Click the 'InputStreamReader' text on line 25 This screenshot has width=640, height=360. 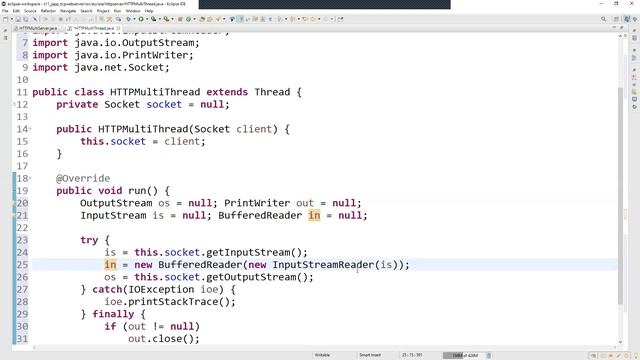pyautogui.click(x=323, y=264)
